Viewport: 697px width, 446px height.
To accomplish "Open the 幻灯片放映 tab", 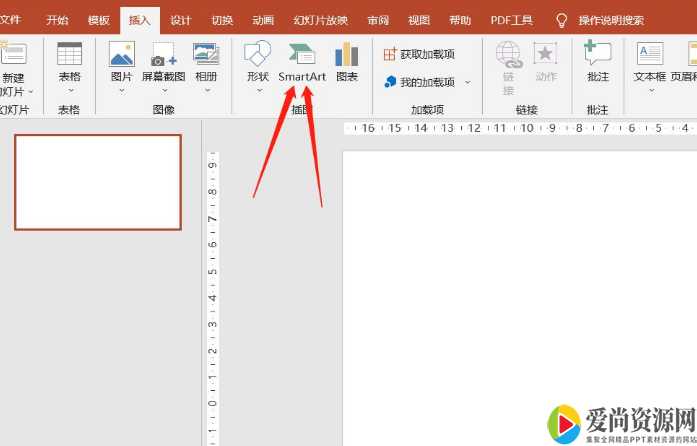I will coord(321,20).
